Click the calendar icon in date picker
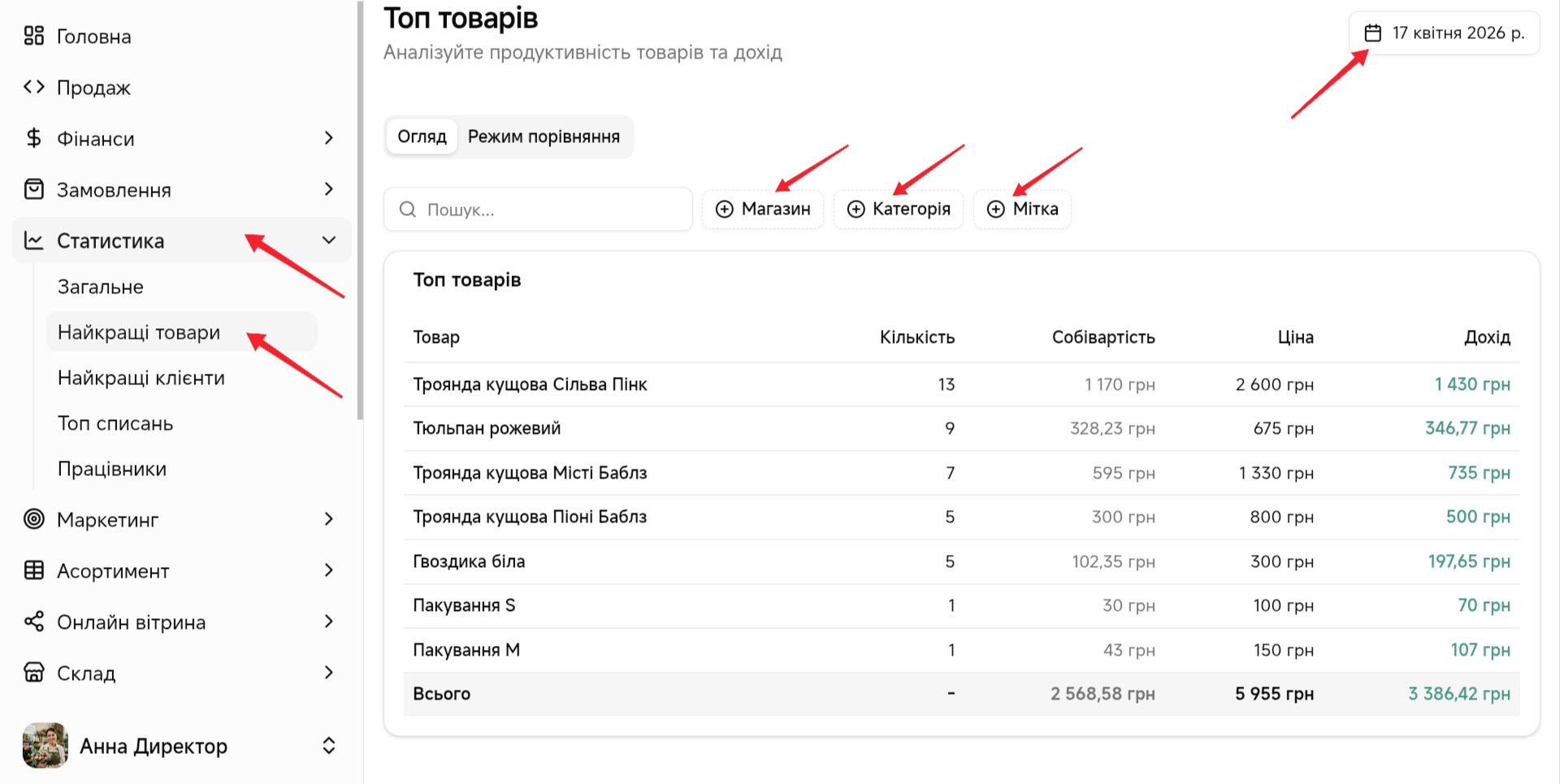Viewport: 1560px width, 784px height. coord(1372,33)
